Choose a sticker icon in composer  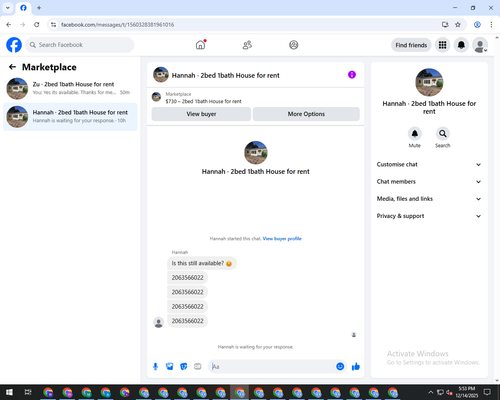click(x=184, y=367)
